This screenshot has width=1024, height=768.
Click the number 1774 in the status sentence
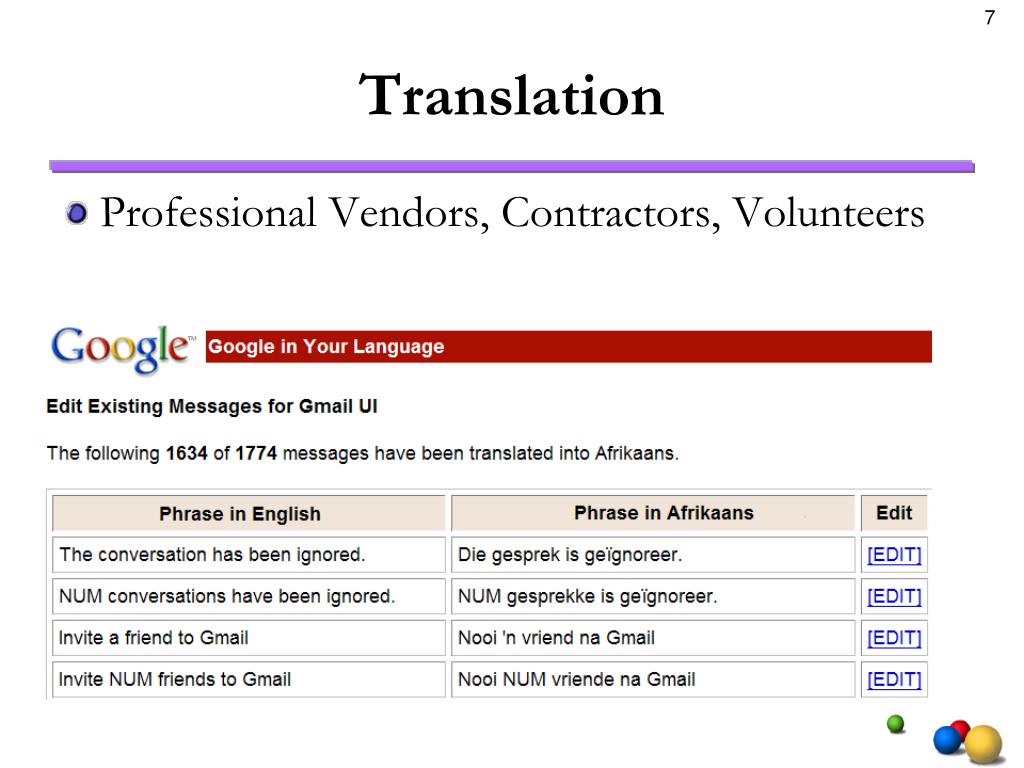pos(256,453)
